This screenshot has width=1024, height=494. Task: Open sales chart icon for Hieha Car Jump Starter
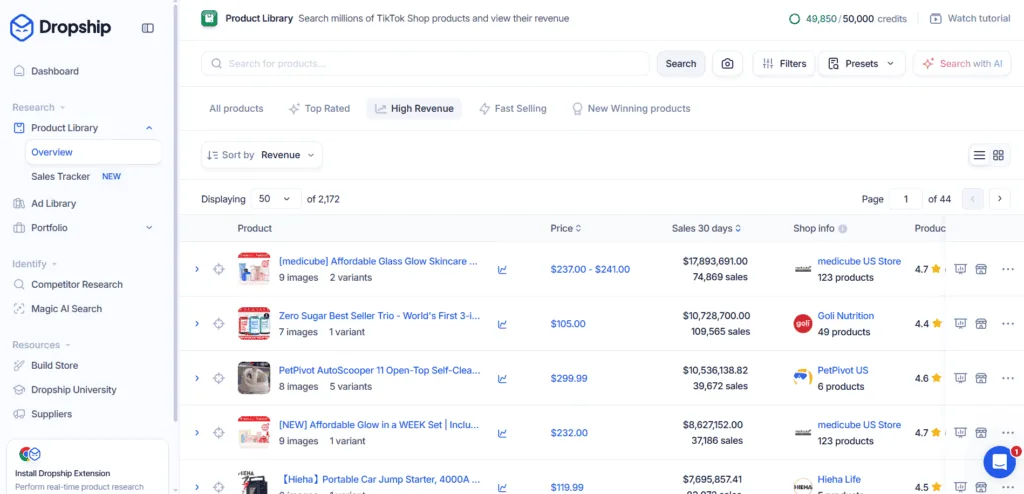coord(502,487)
